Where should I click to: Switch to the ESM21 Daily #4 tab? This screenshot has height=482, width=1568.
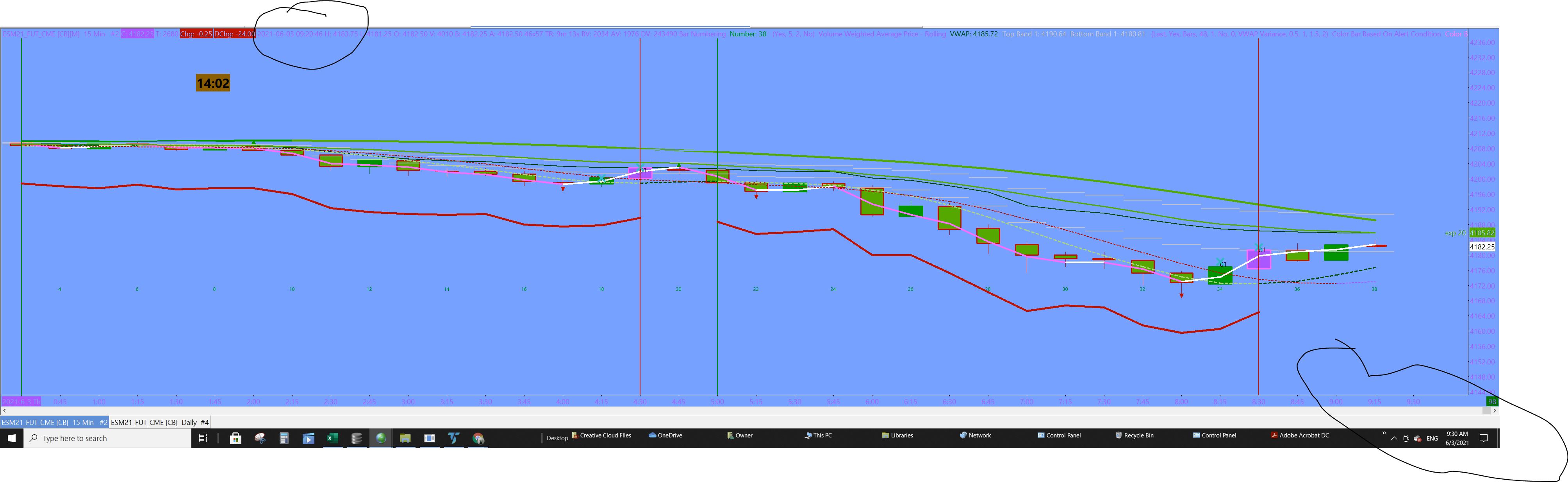pos(159,422)
